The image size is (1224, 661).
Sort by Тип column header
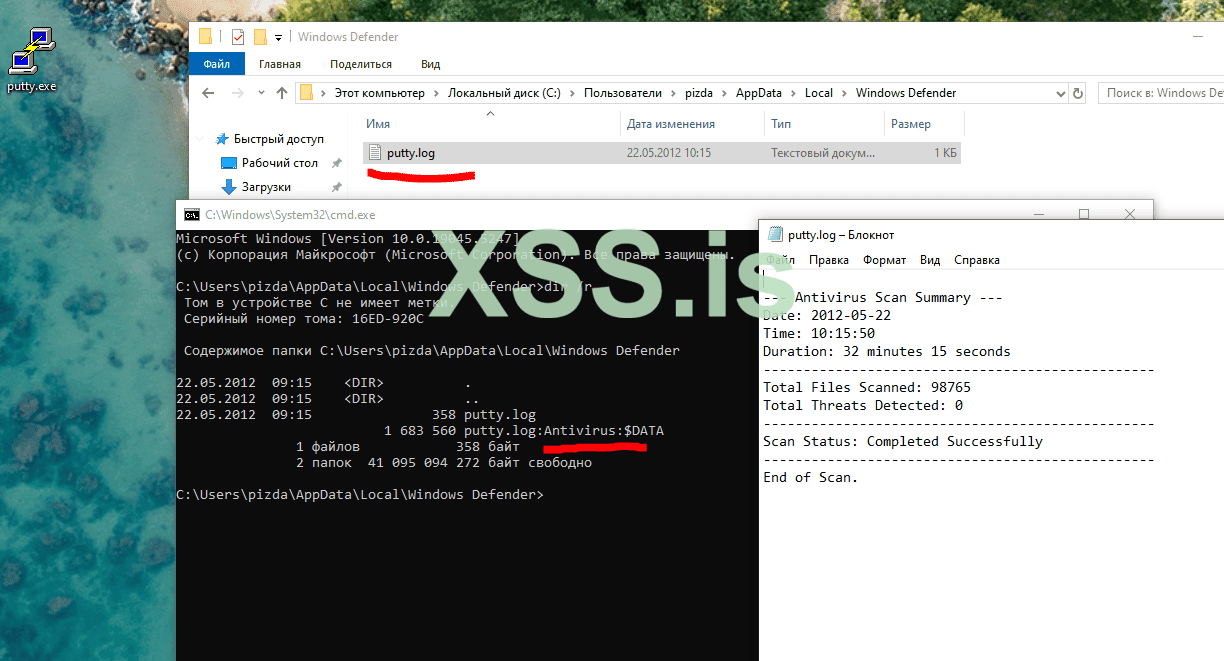(x=781, y=124)
